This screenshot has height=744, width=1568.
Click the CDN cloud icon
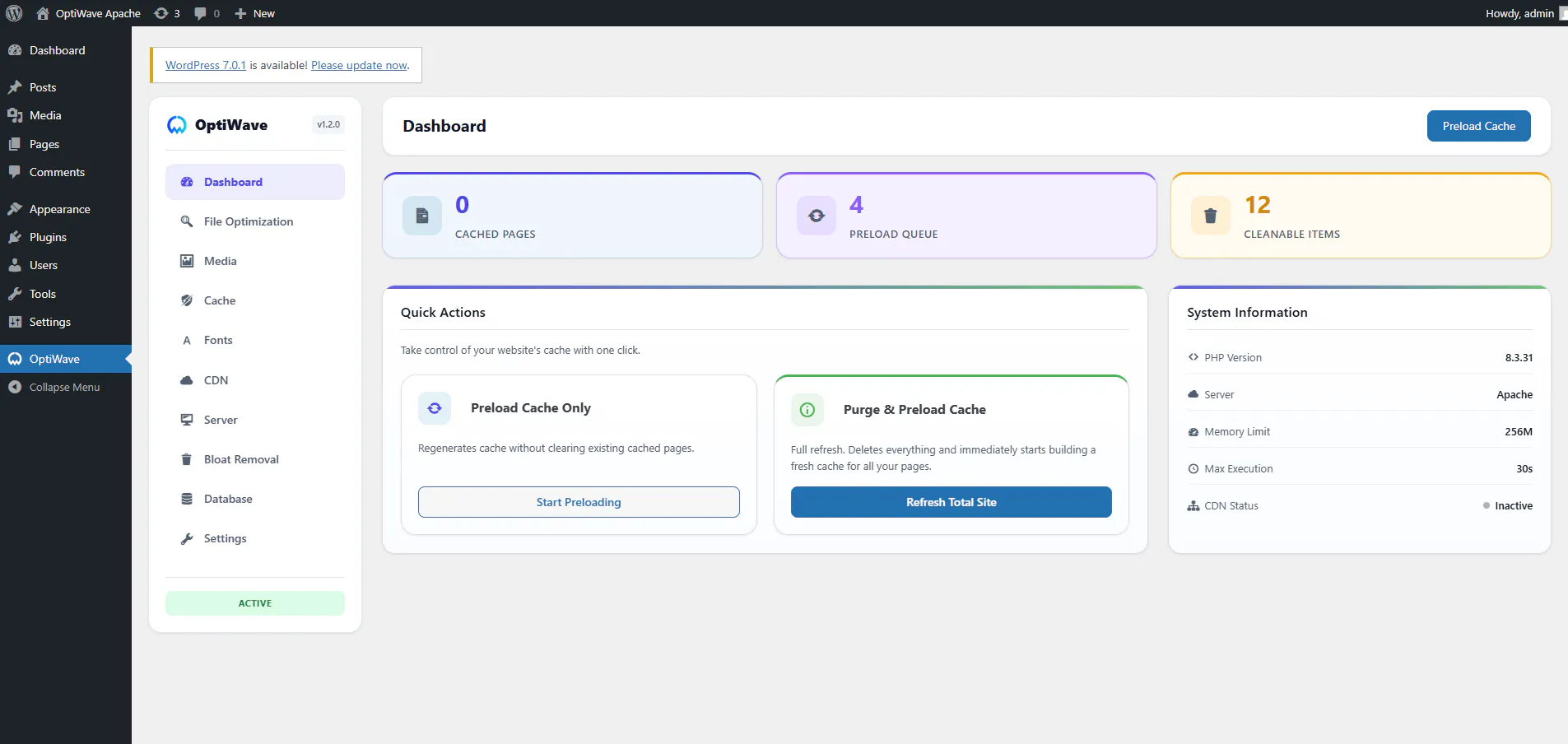(x=187, y=380)
